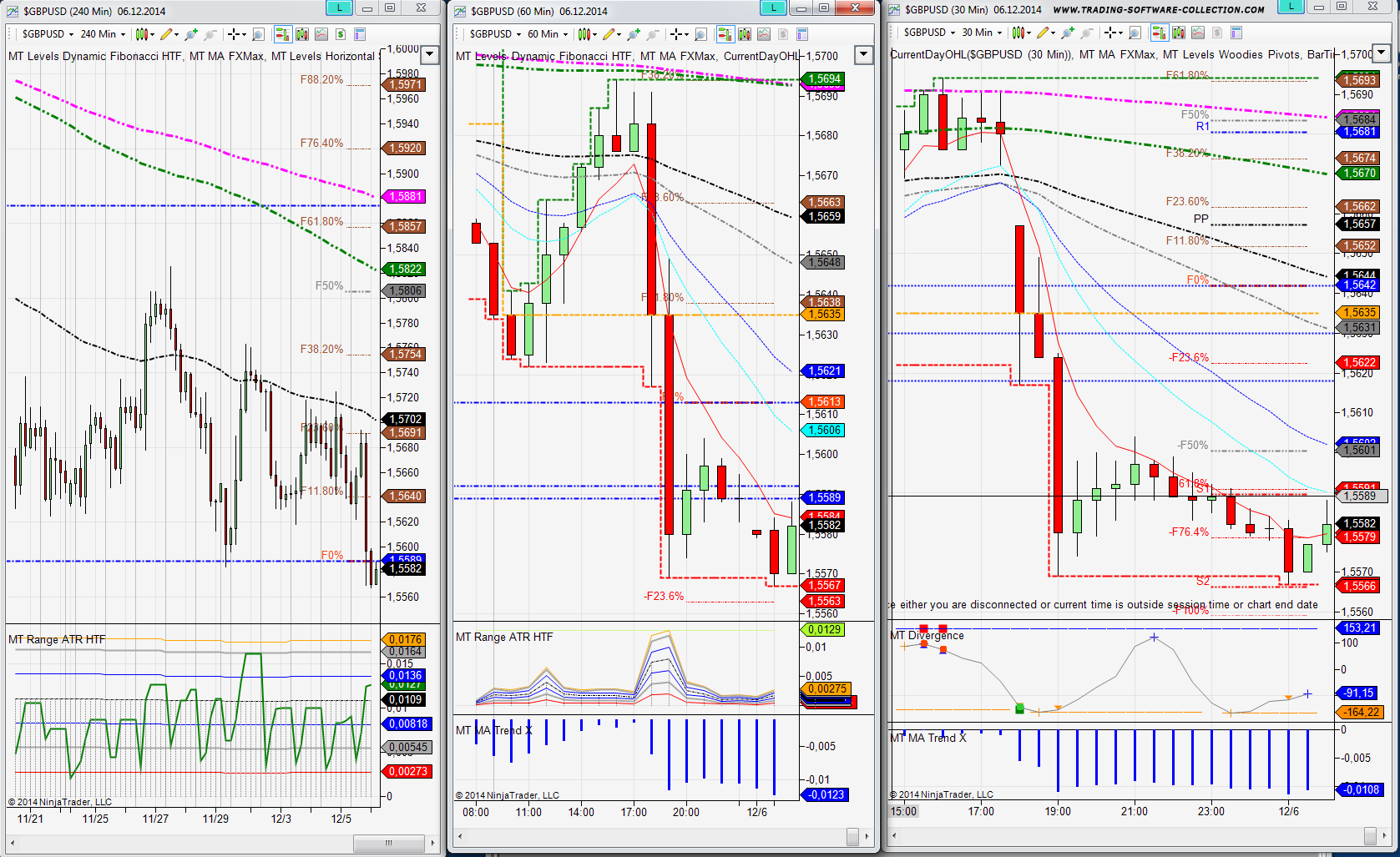The height and width of the screenshot is (857, 1400).
Task: Click the L link button on 240 Min window
Action: click(339, 8)
